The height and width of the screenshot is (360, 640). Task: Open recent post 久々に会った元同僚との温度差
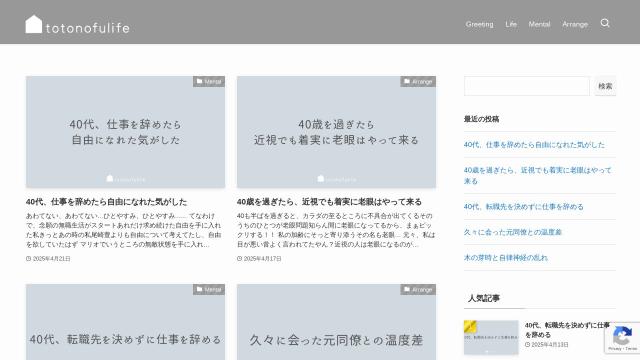(x=512, y=232)
